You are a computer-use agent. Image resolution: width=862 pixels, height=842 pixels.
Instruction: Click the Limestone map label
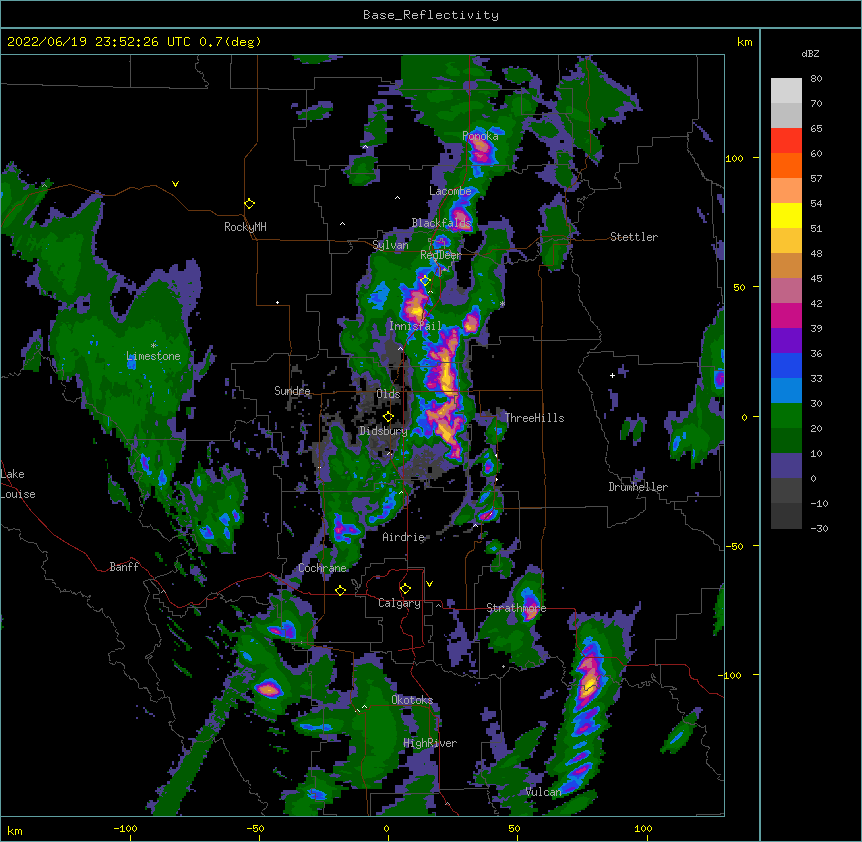(x=153, y=356)
